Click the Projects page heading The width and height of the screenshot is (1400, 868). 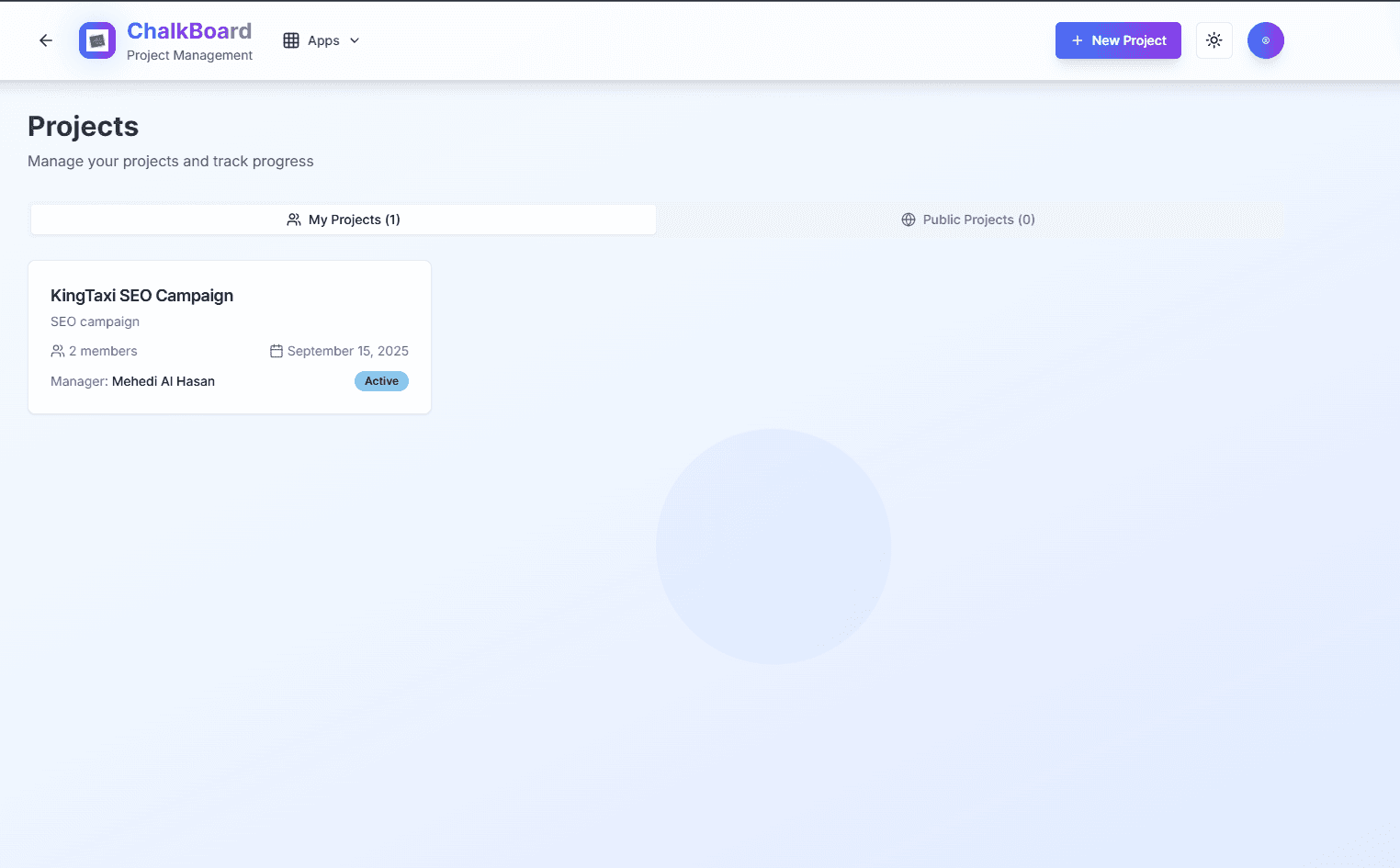click(x=84, y=127)
